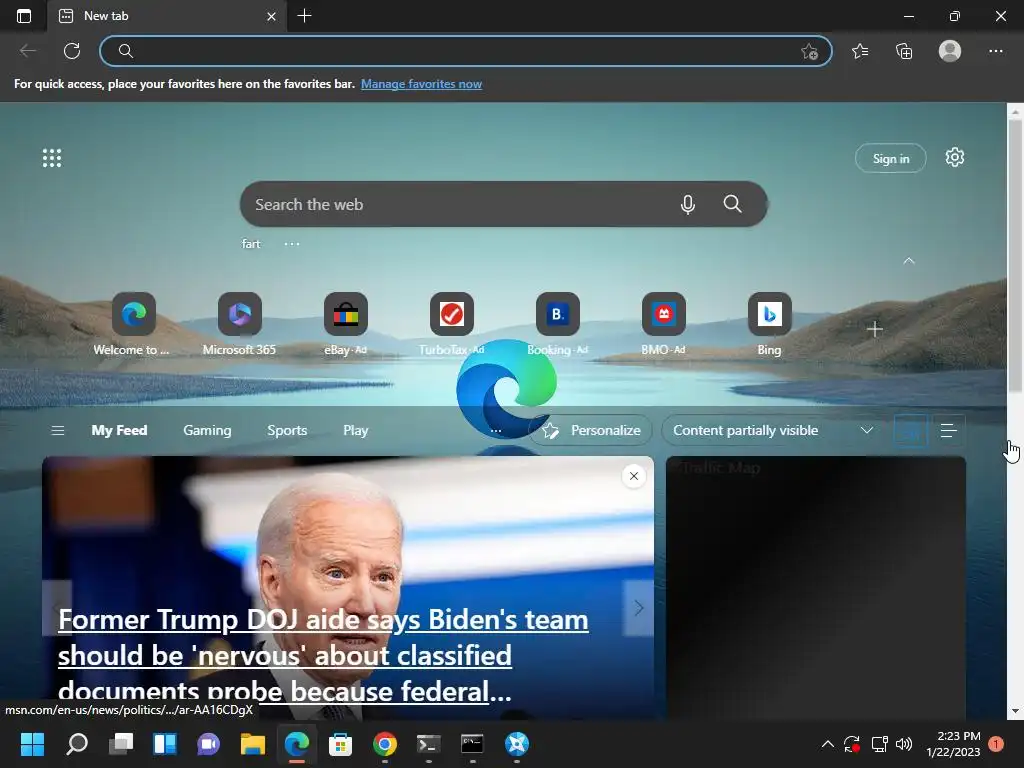Select the New tab browser tab
The height and width of the screenshot is (768, 1024).
(167, 16)
